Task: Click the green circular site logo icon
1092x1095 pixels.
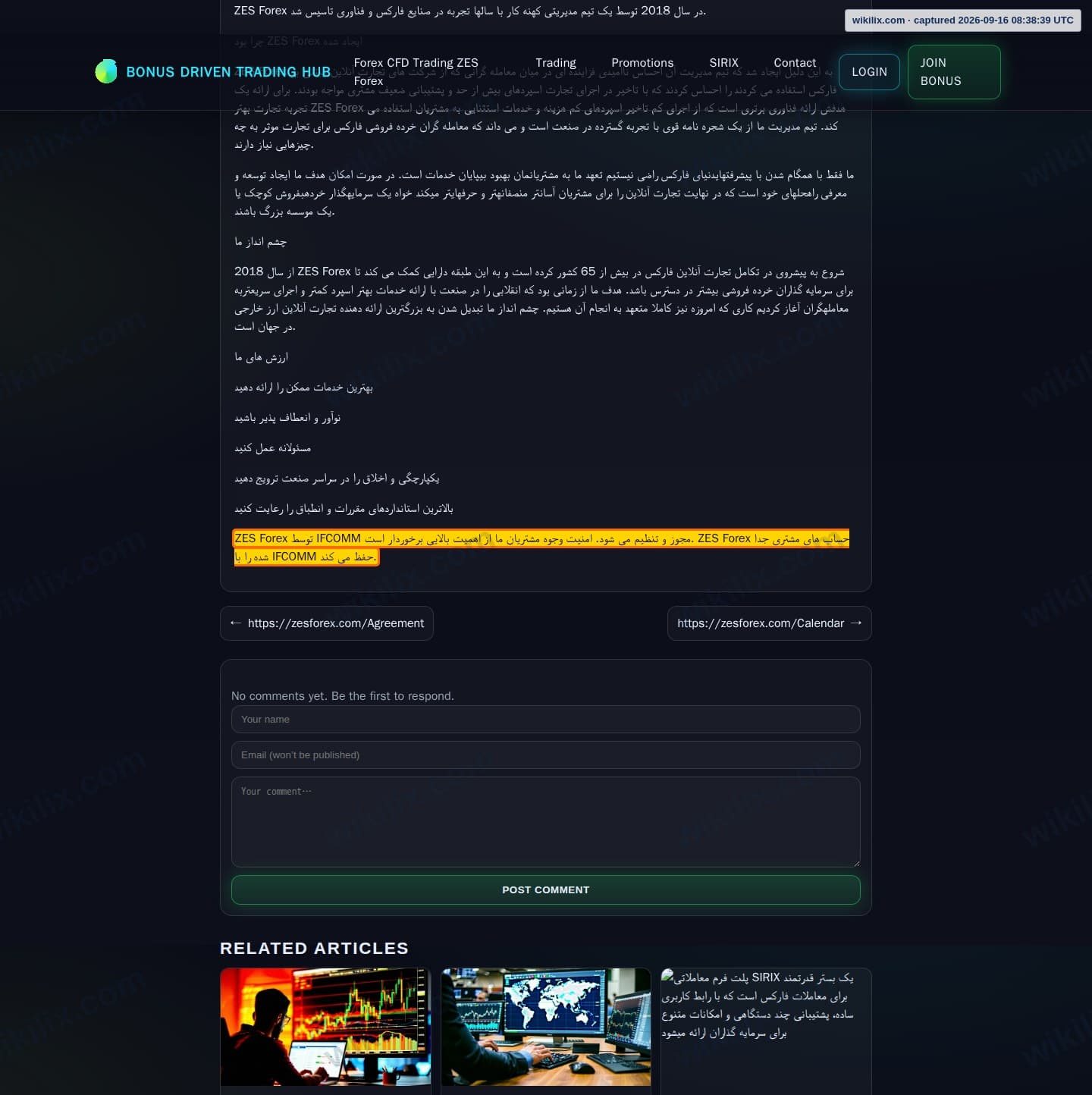Action: [106, 71]
